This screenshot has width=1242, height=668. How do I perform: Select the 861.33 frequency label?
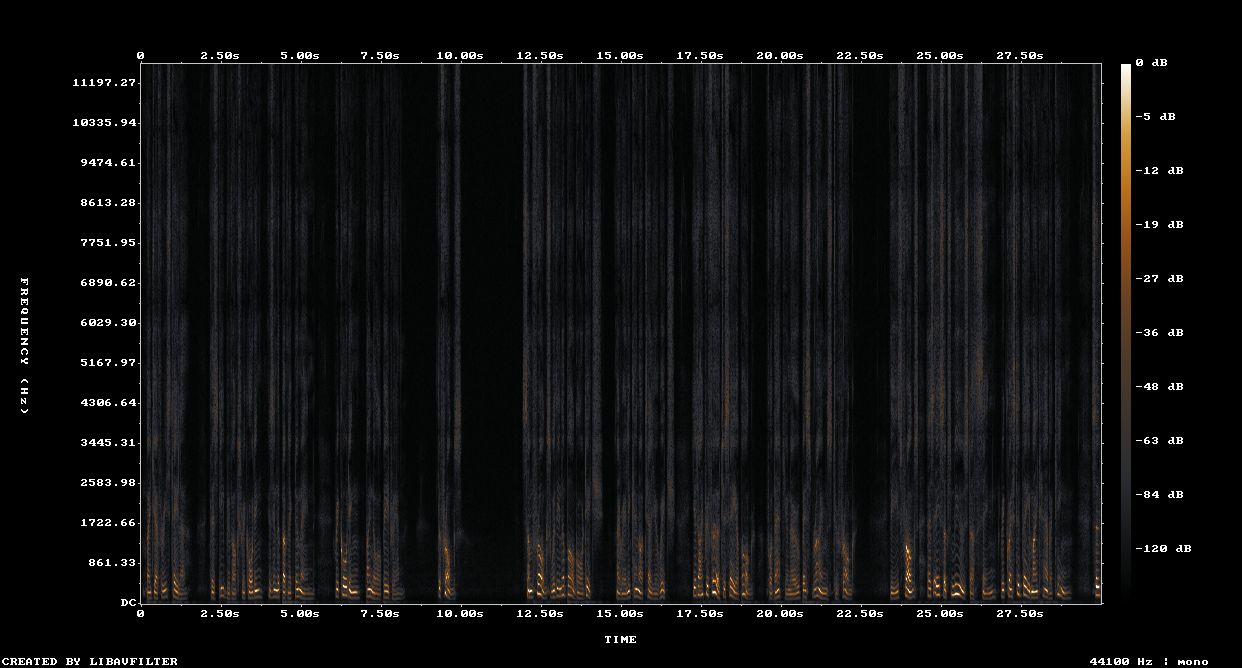coord(112,562)
